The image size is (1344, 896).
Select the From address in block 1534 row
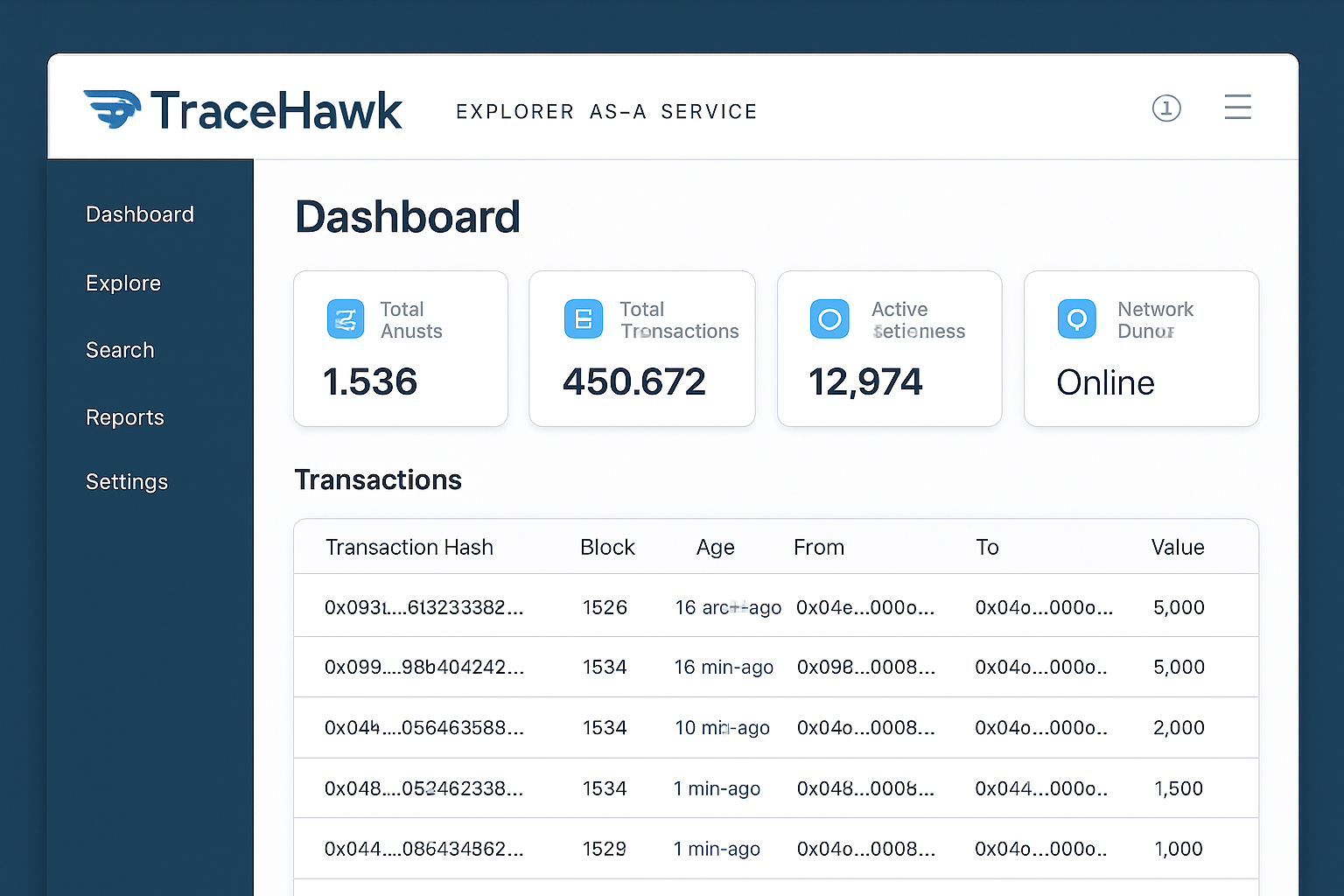point(864,667)
